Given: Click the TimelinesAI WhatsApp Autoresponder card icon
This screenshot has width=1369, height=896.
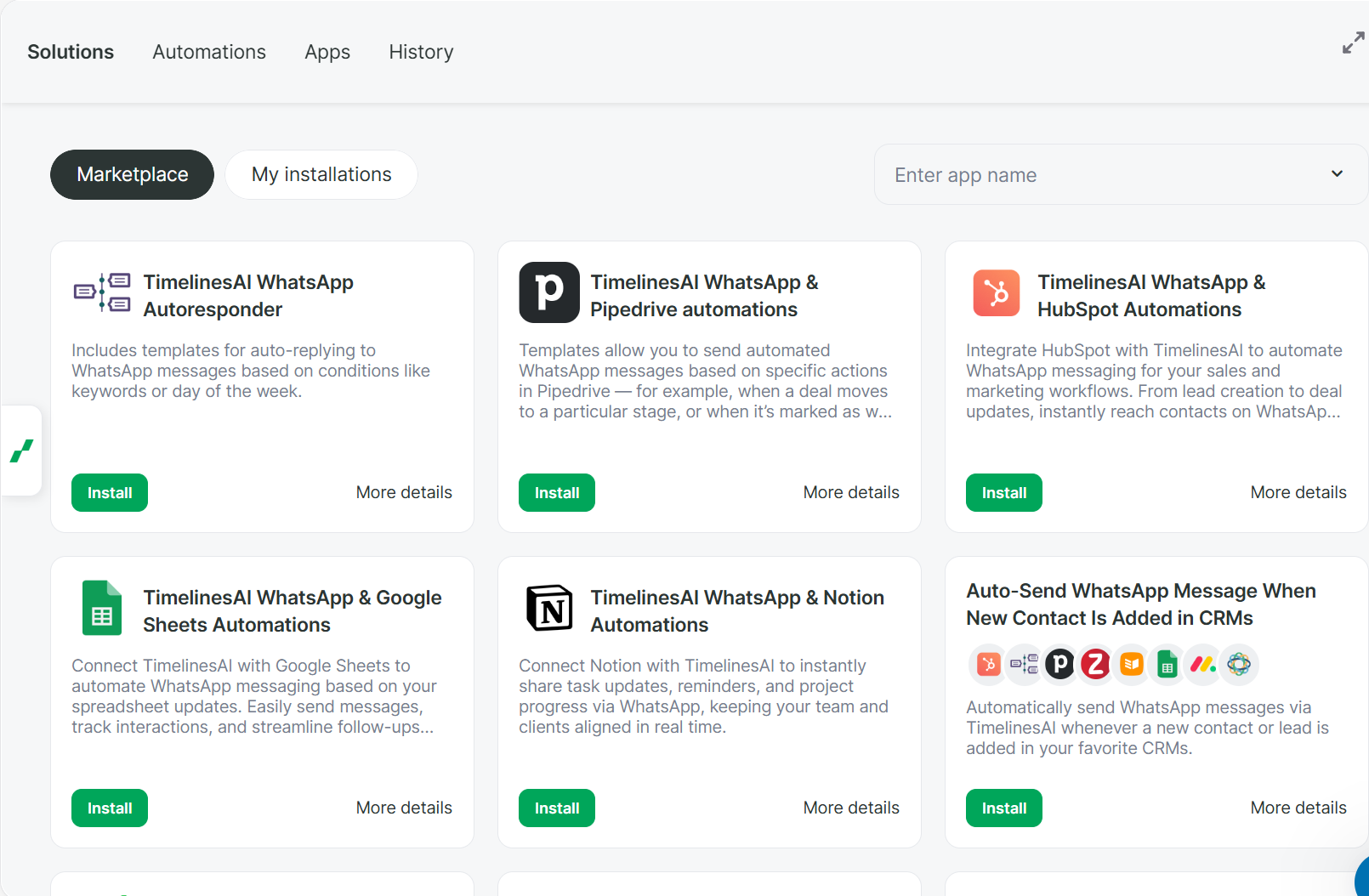Looking at the screenshot, I should coord(102,292).
